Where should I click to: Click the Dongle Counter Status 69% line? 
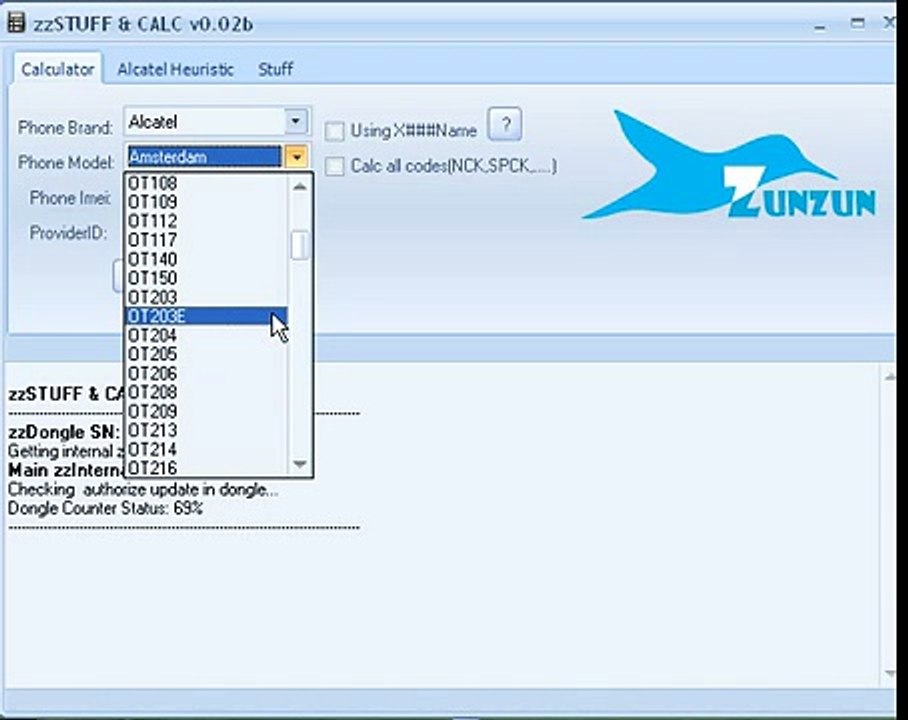click(x=105, y=509)
